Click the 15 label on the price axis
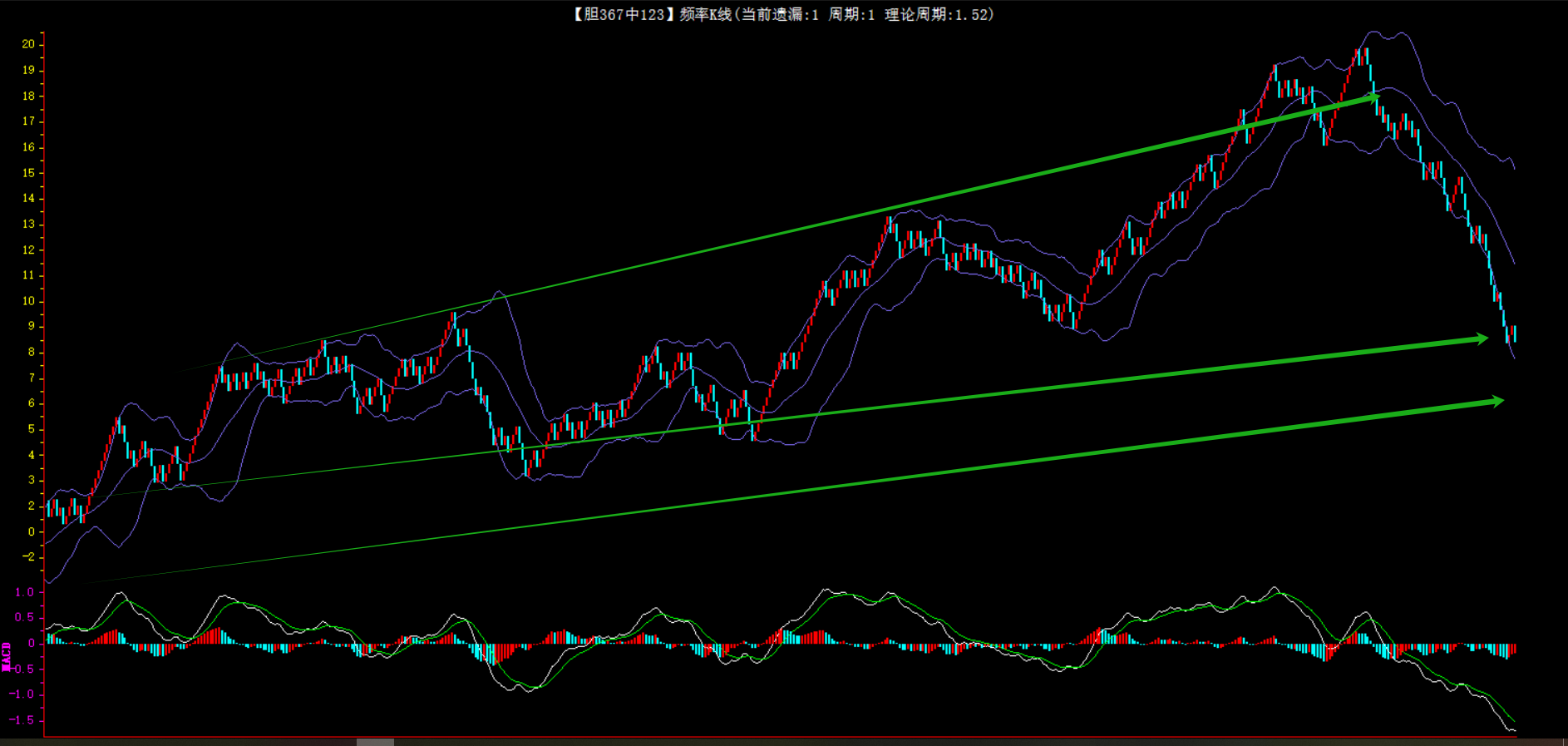The image size is (1568, 746). (x=28, y=173)
